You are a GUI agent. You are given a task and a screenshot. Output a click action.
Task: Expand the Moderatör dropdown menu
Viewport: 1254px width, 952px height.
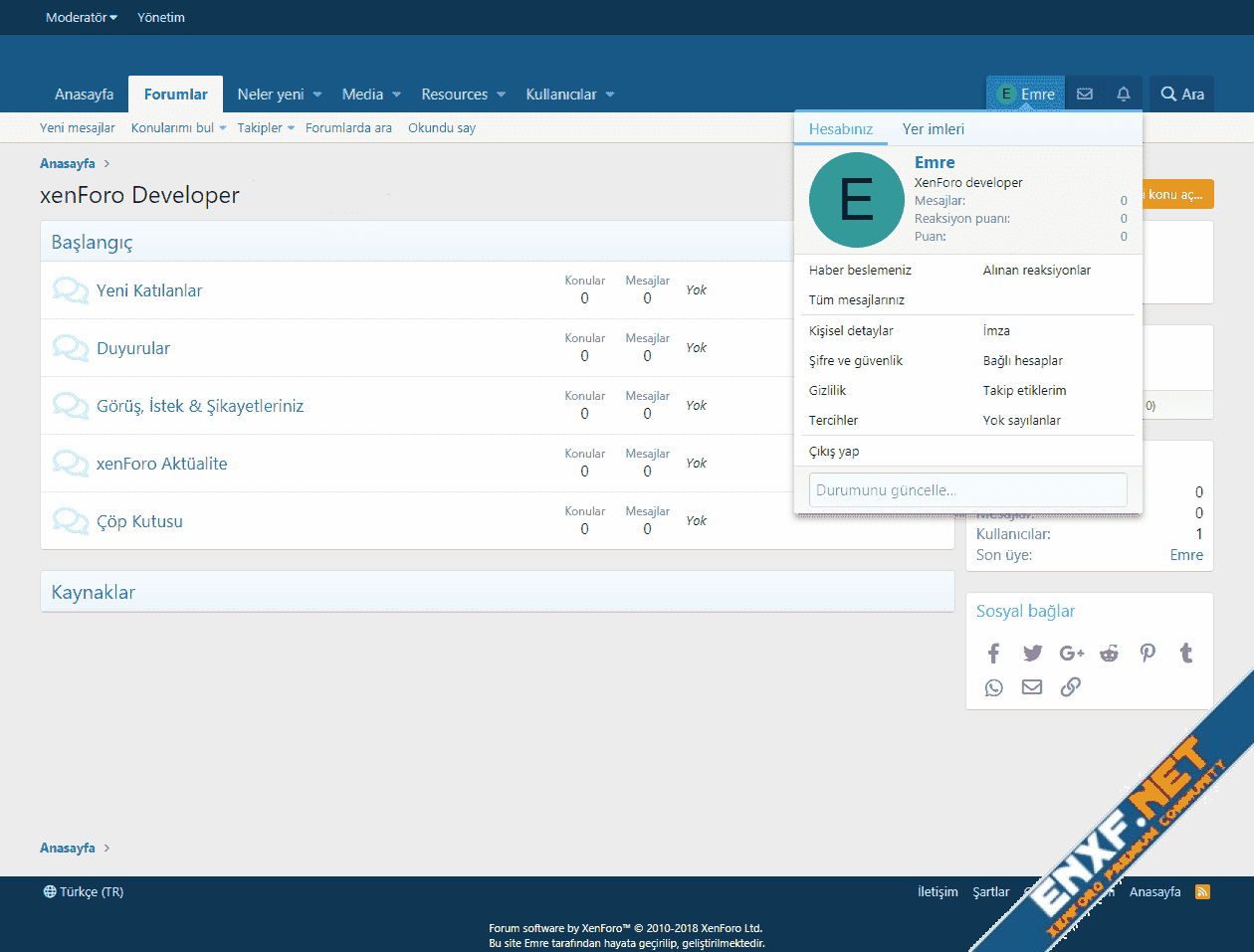pyautogui.click(x=81, y=17)
